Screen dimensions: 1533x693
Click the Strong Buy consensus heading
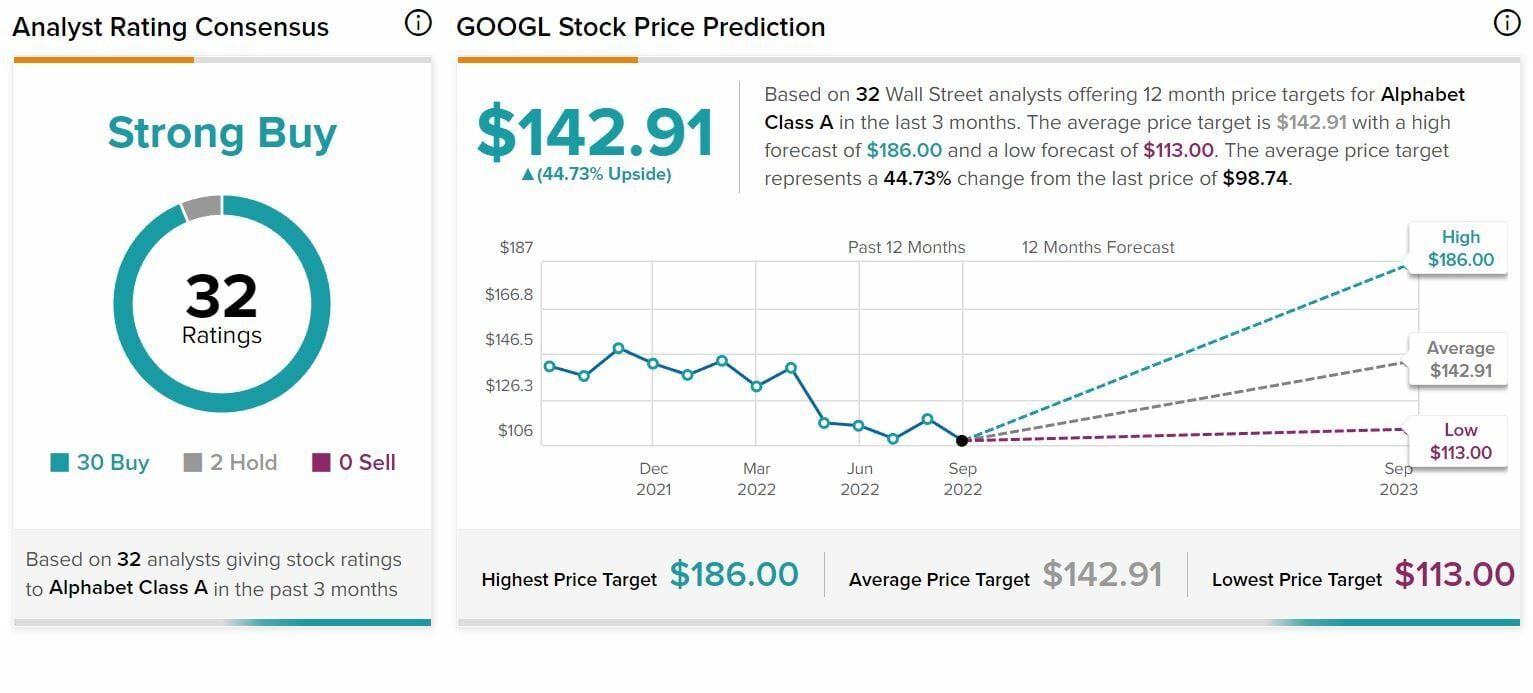pyautogui.click(x=221, y=133)
